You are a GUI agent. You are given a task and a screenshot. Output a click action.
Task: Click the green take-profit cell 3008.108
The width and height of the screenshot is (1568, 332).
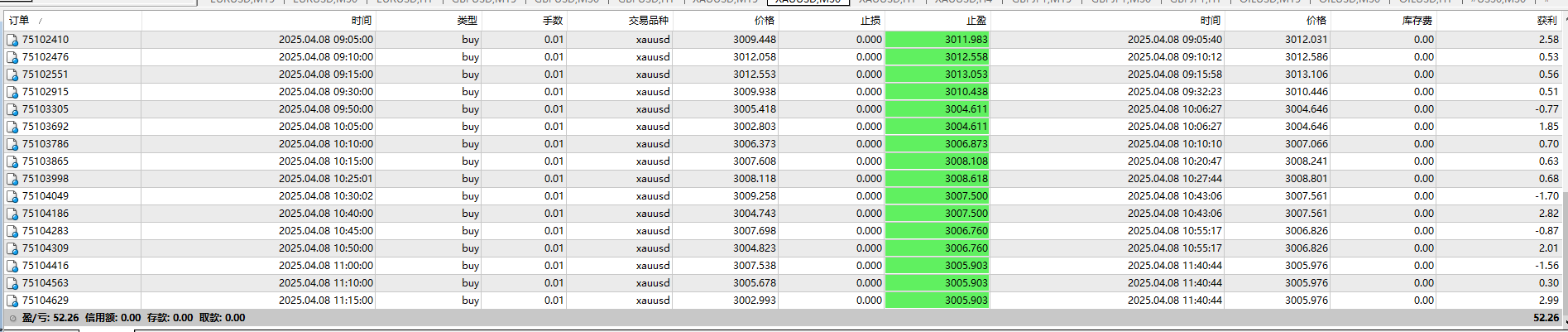coord(937,161)
